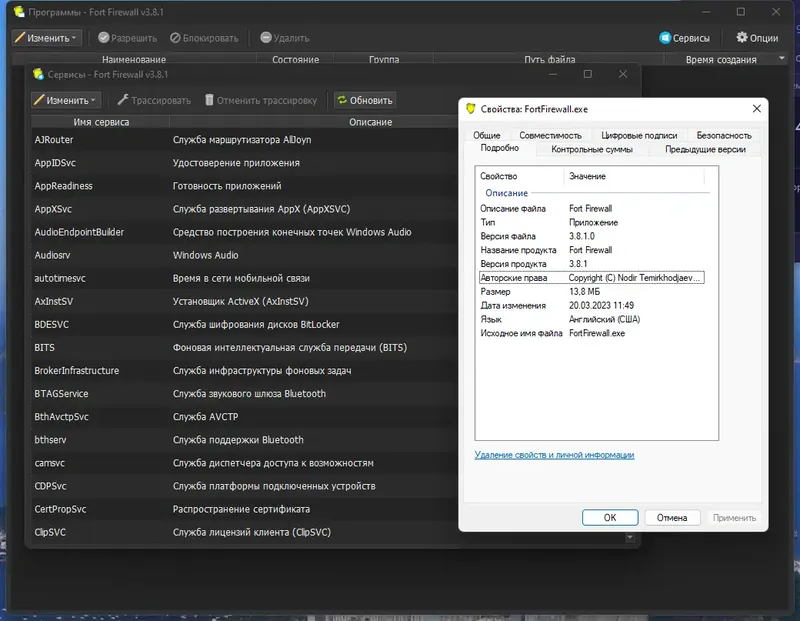
Task: Switch to Безопасность tab
Action: tap(724, 135)
